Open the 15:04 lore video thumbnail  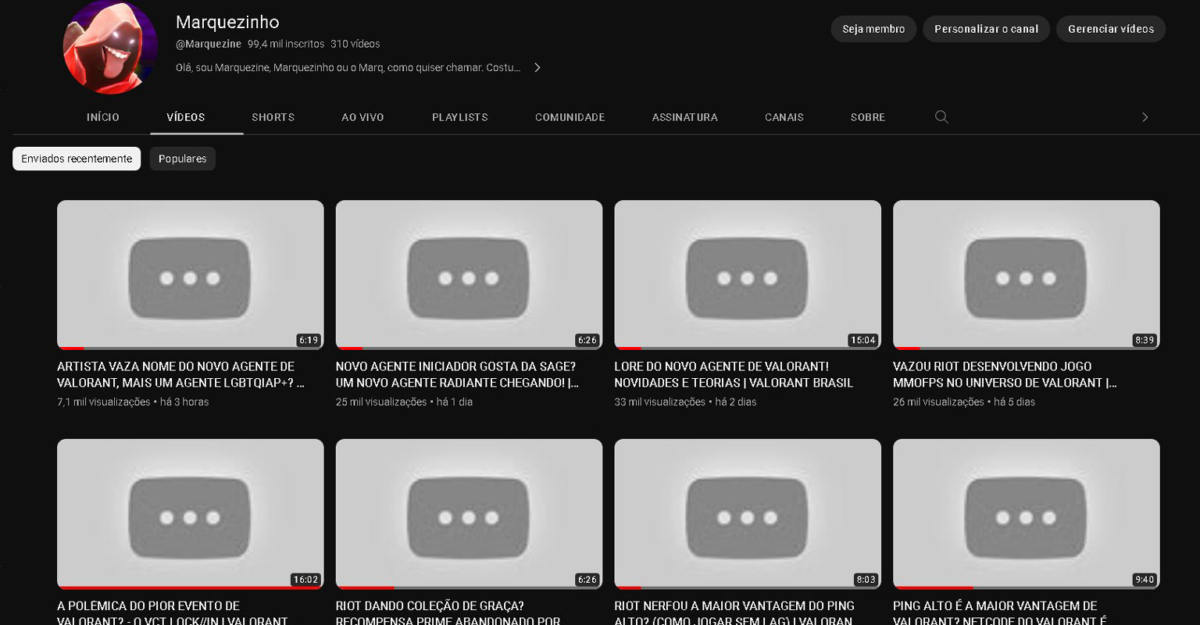pos(747,275)
